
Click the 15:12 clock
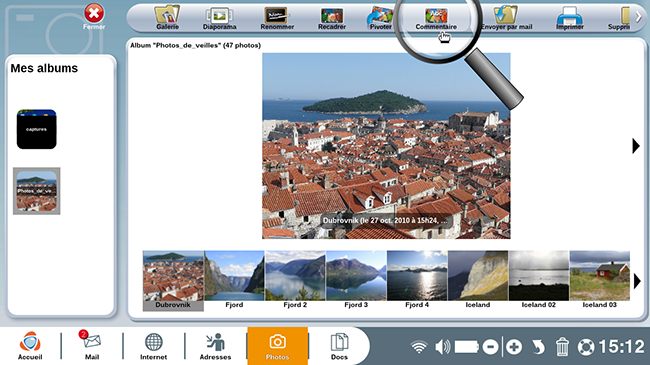click(621, 346)
